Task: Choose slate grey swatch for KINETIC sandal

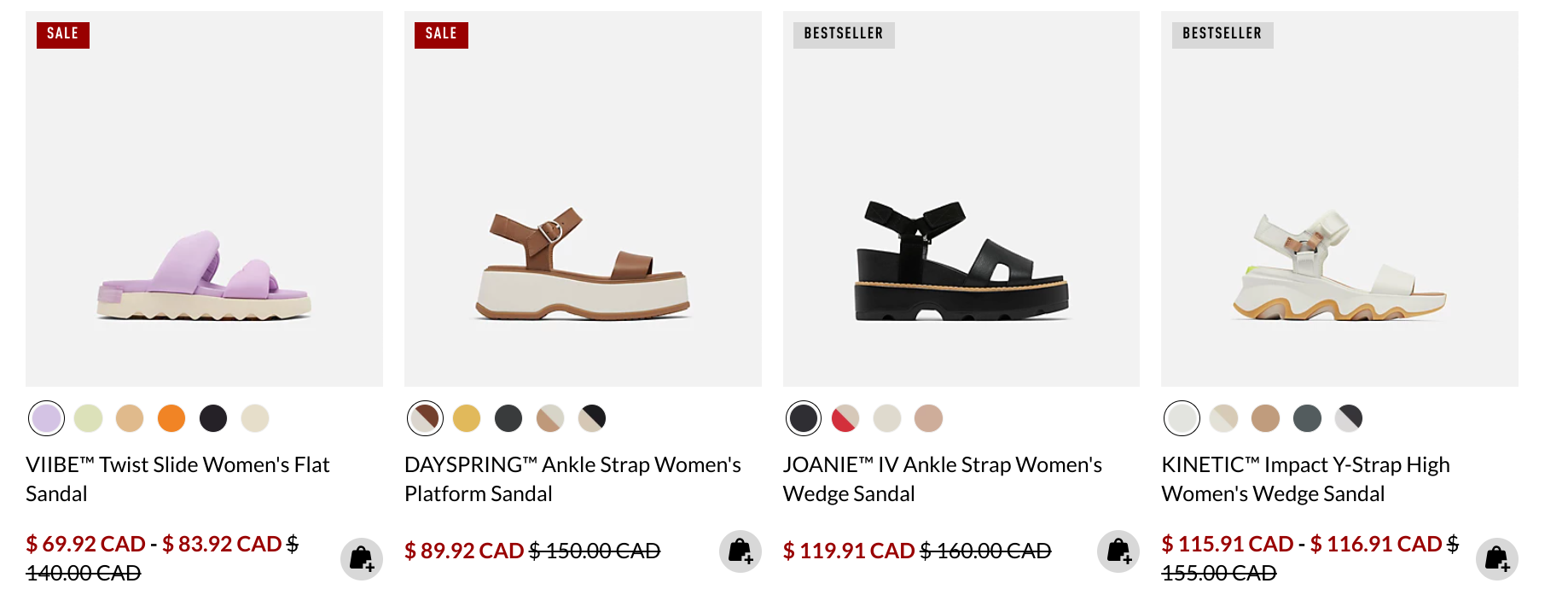Action: [1307, 418]
